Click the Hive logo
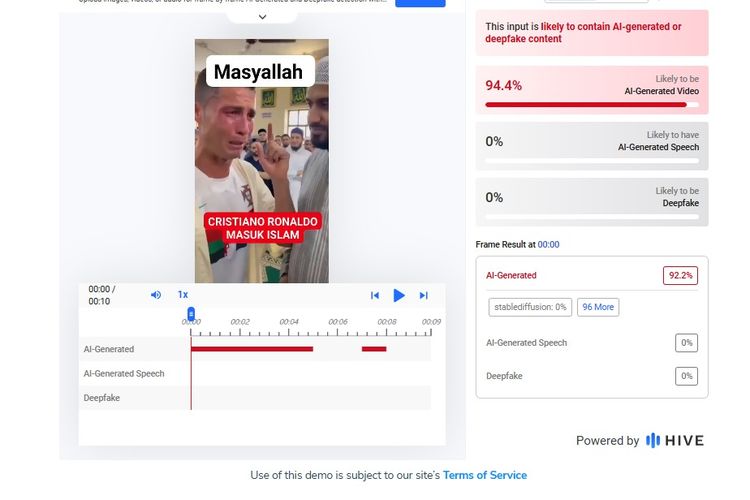 click(x=674, y=441)
